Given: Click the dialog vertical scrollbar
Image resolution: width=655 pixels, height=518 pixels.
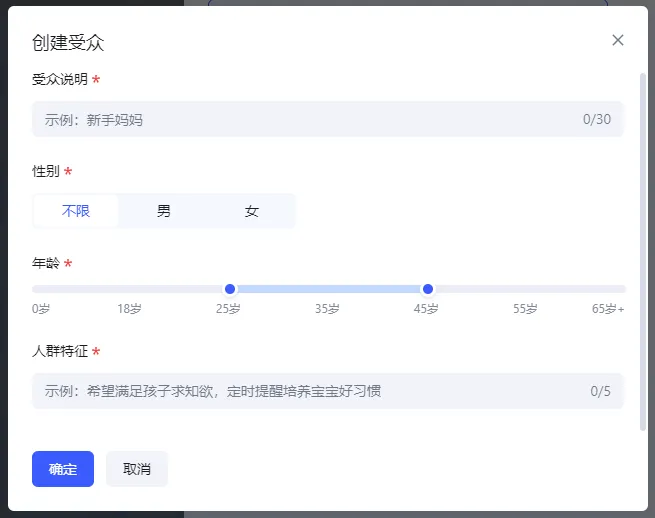Looking at the screenshot, I should (643, 252).
